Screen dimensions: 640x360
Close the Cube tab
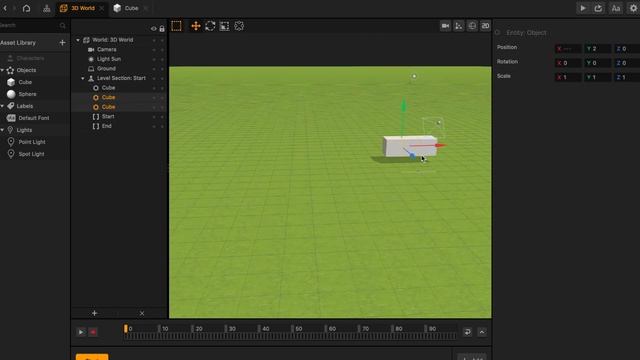tap(146, 8)
